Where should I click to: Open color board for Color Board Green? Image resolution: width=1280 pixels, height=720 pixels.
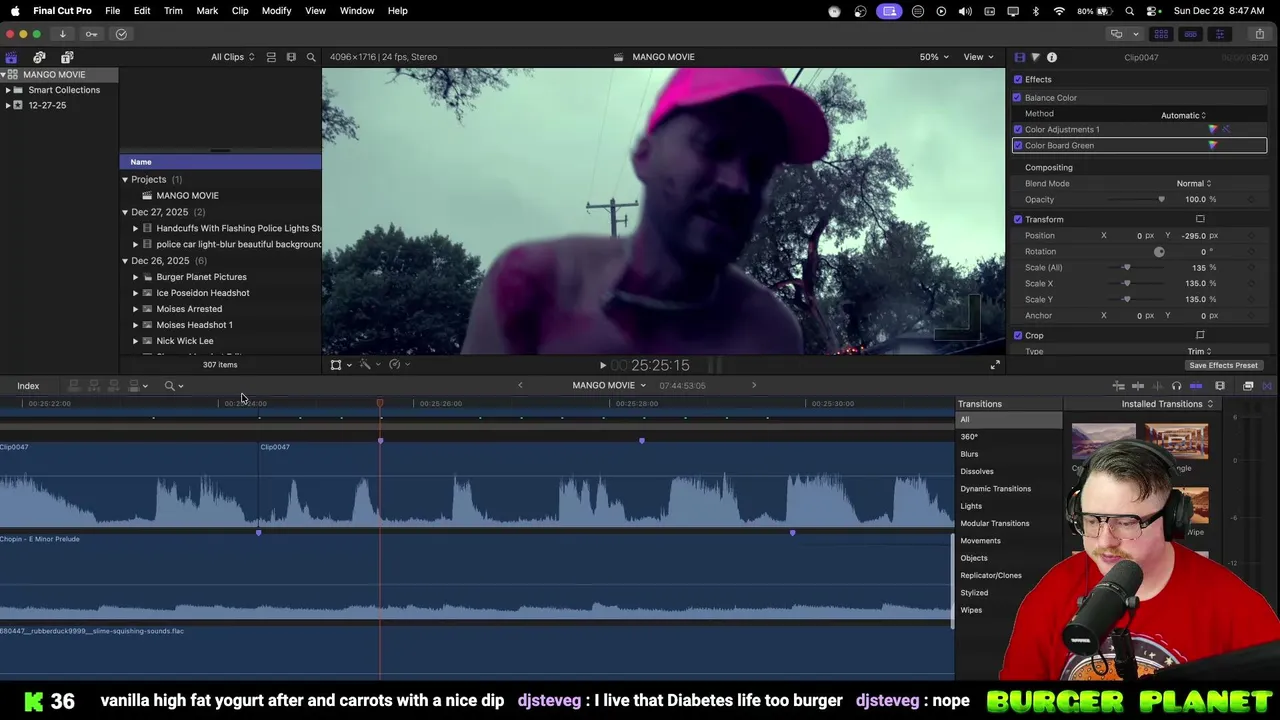[1213, 145]
